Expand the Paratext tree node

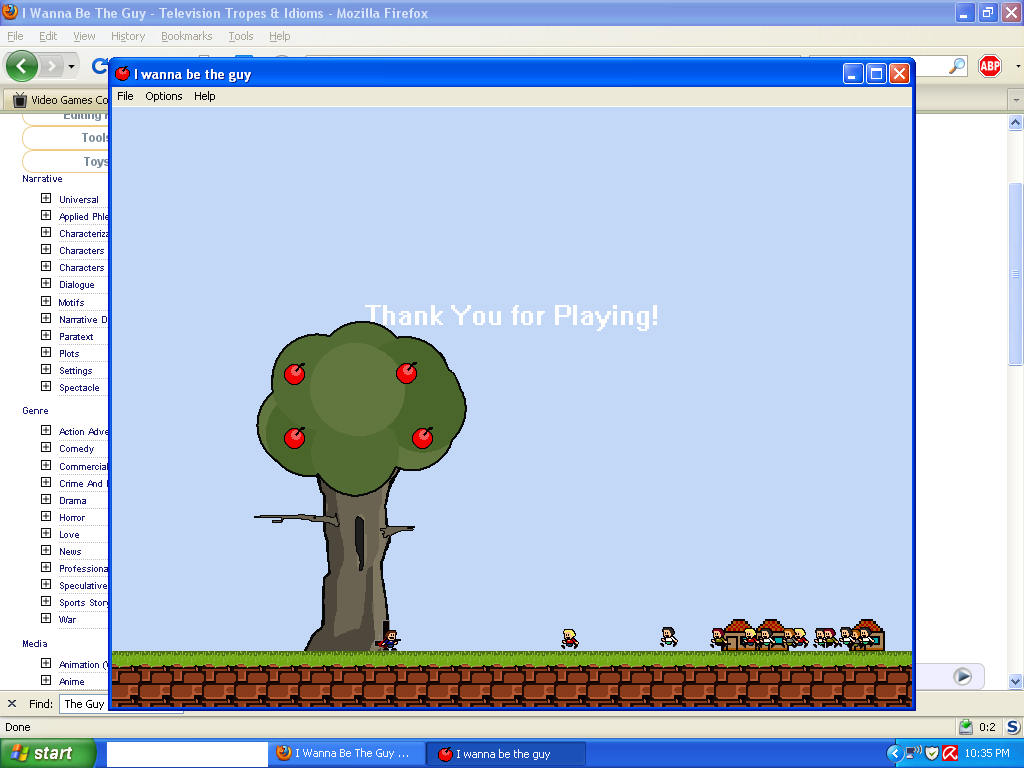point(46,335)
